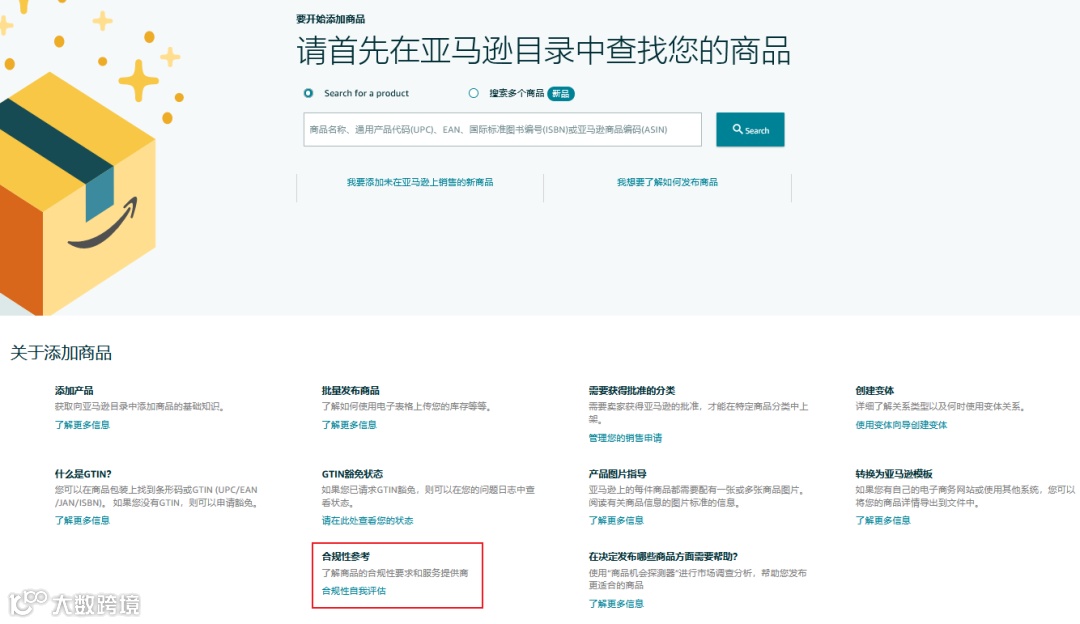Open 请在此处查看您的状态 link

(x=367, y=521)
